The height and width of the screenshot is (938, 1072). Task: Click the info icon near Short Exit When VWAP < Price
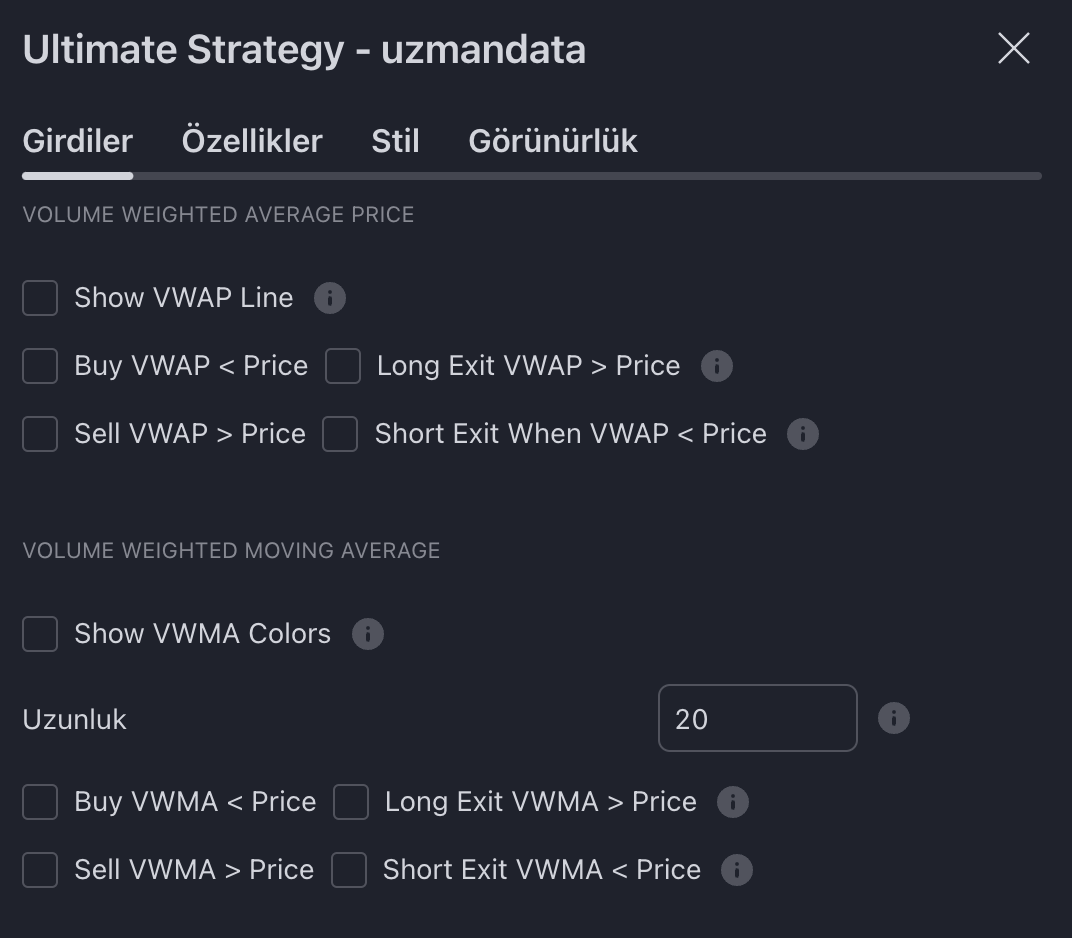[803, 434]
